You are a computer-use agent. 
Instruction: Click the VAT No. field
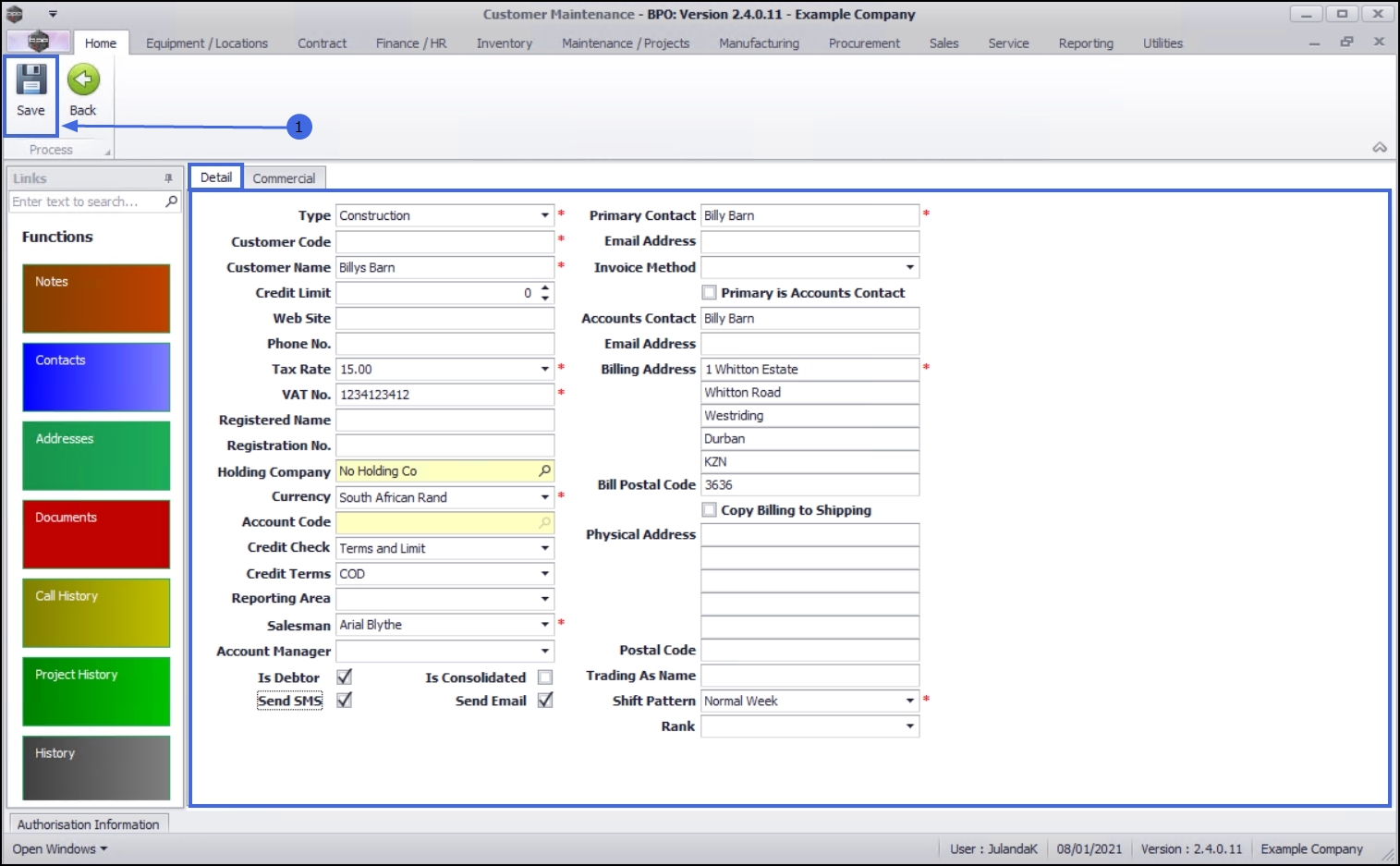click(x=444, y=395)
